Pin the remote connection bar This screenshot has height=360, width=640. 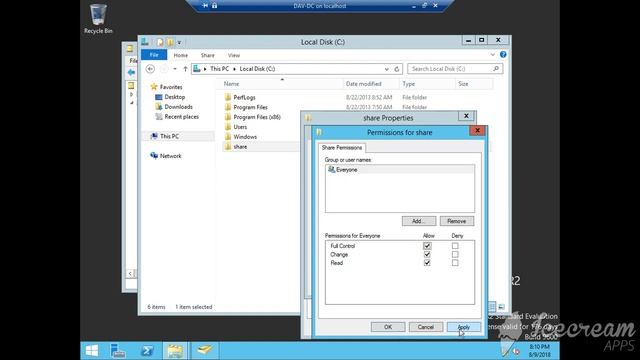tap(205, 6)
